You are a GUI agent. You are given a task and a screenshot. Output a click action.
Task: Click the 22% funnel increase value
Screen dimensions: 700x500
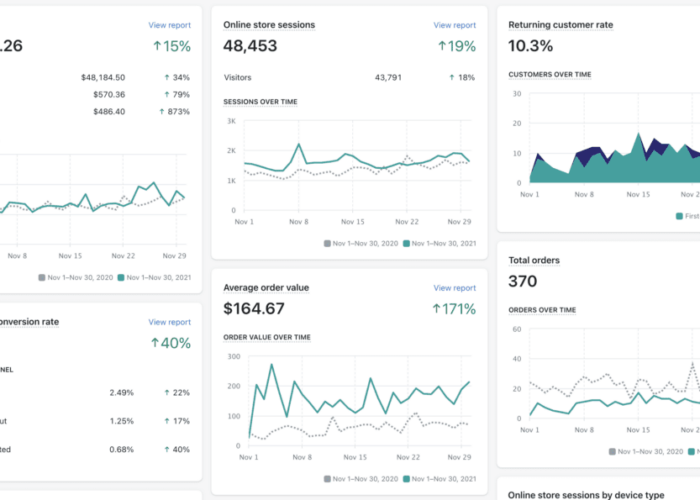coord(177,393)
